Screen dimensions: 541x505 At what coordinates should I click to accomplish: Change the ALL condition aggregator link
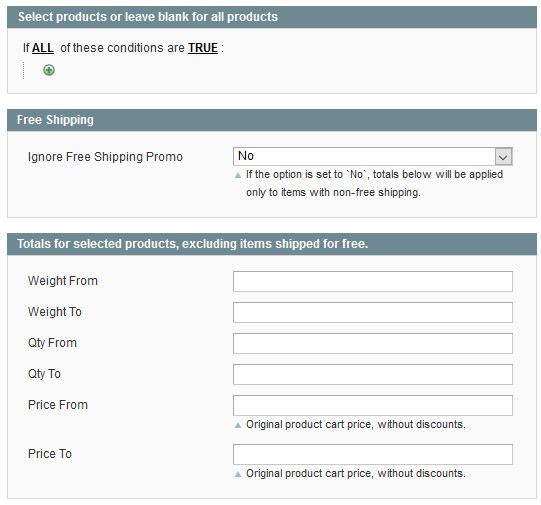[43, 48]
